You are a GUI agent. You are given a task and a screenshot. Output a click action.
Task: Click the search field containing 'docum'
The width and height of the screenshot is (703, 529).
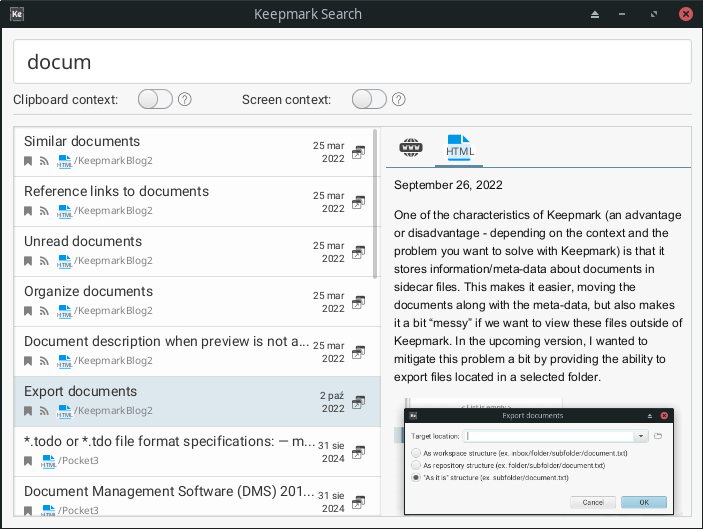coord(352,61)
